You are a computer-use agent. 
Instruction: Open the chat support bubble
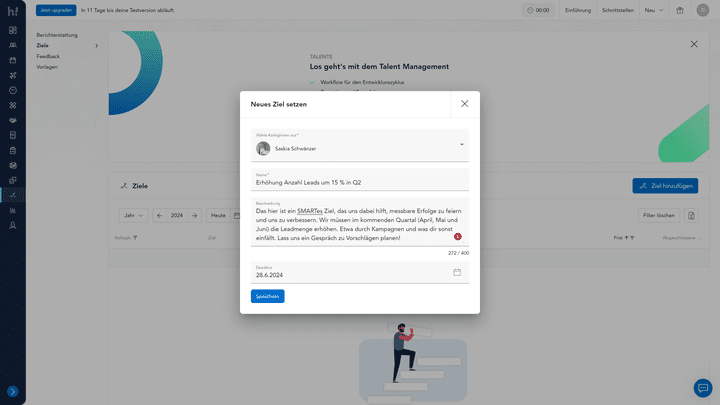pos(703,388)
